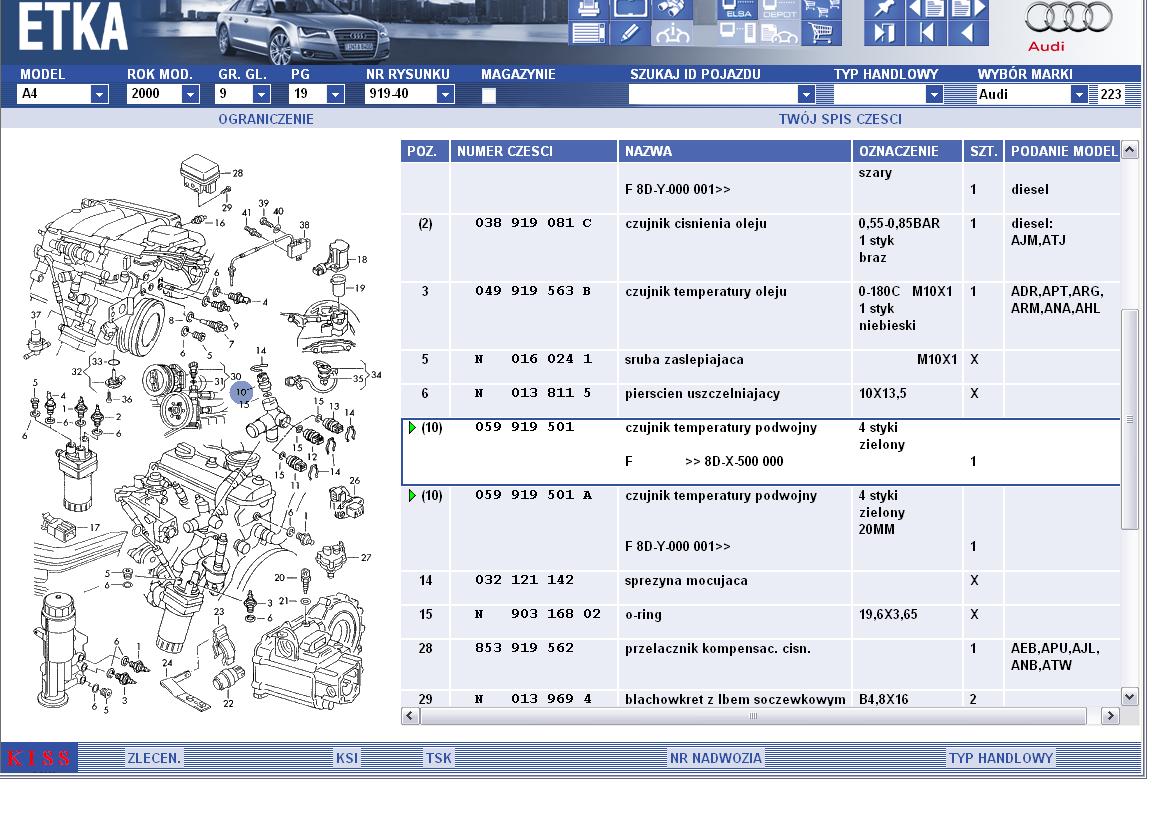Viewport: 1152px width, 833px height.
Task: Click the SZUKAJ ID POJAZDU input field
Action: click(713, 94)
